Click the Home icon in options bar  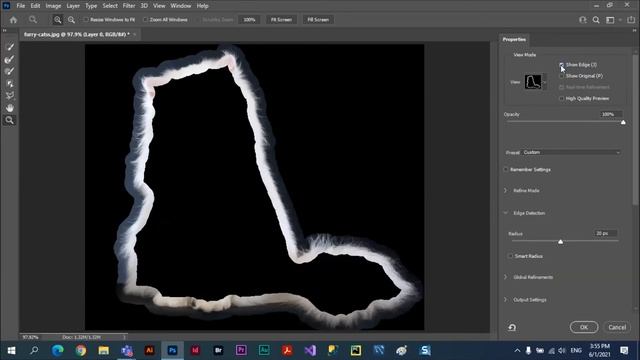point(13,20)
